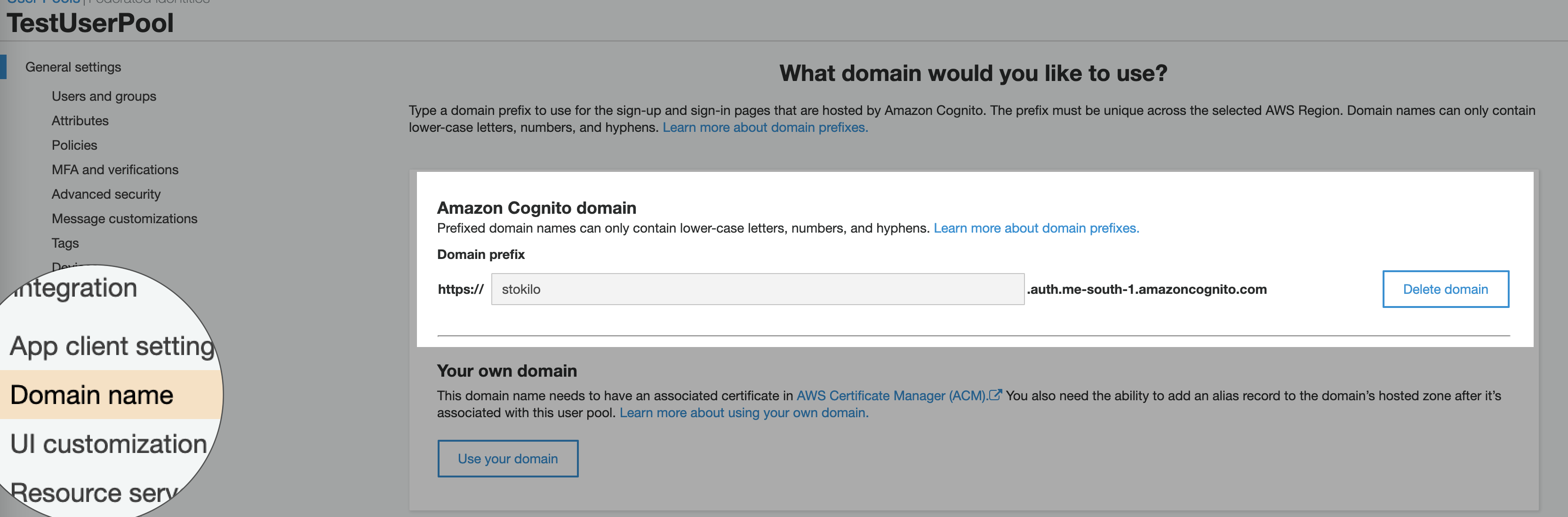Screen dimensions: 1568x517
Task: Select Attributes in left navigation
Action: [x=80, y=121]
